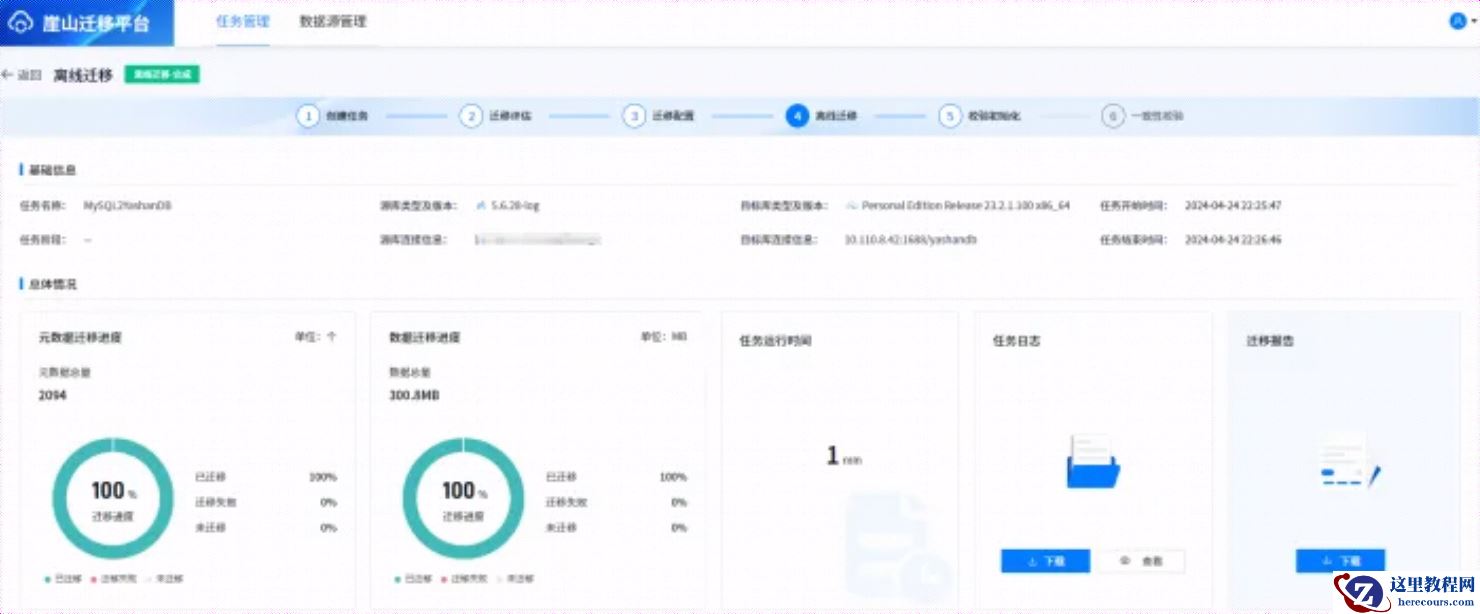View the task log with 查看 button

point(1141,561)
